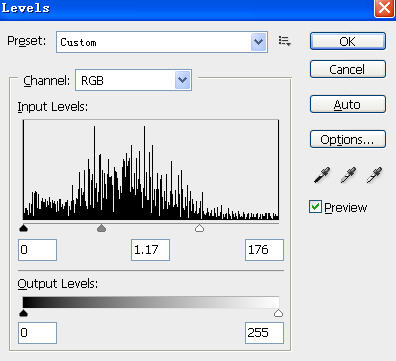The width and height of the screenshot is (396, 361).
Task: Click the output white slider handle
Action: pos(278,313)
